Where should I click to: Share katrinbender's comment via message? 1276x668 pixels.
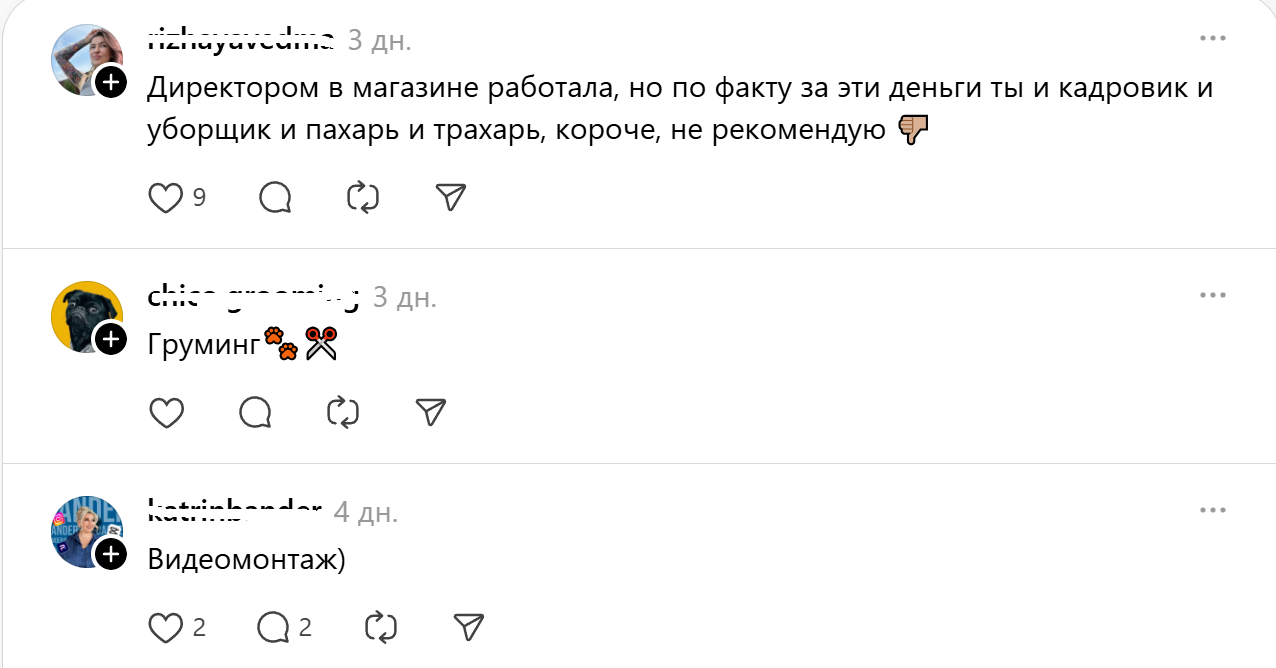[x=467, y=627]
